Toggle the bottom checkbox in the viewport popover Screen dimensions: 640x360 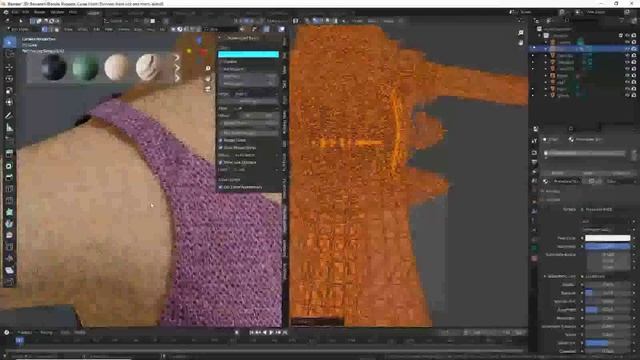[x=221, y=187]
